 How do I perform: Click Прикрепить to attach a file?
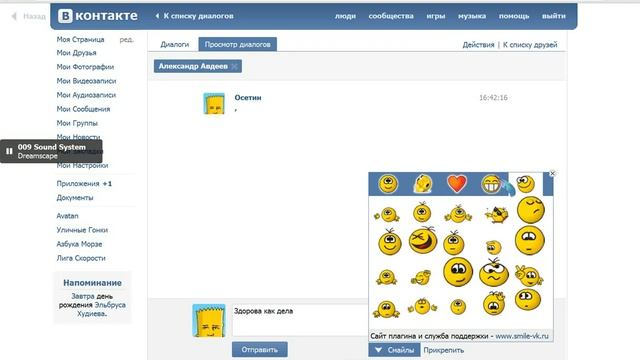click(x=444, y=350)
